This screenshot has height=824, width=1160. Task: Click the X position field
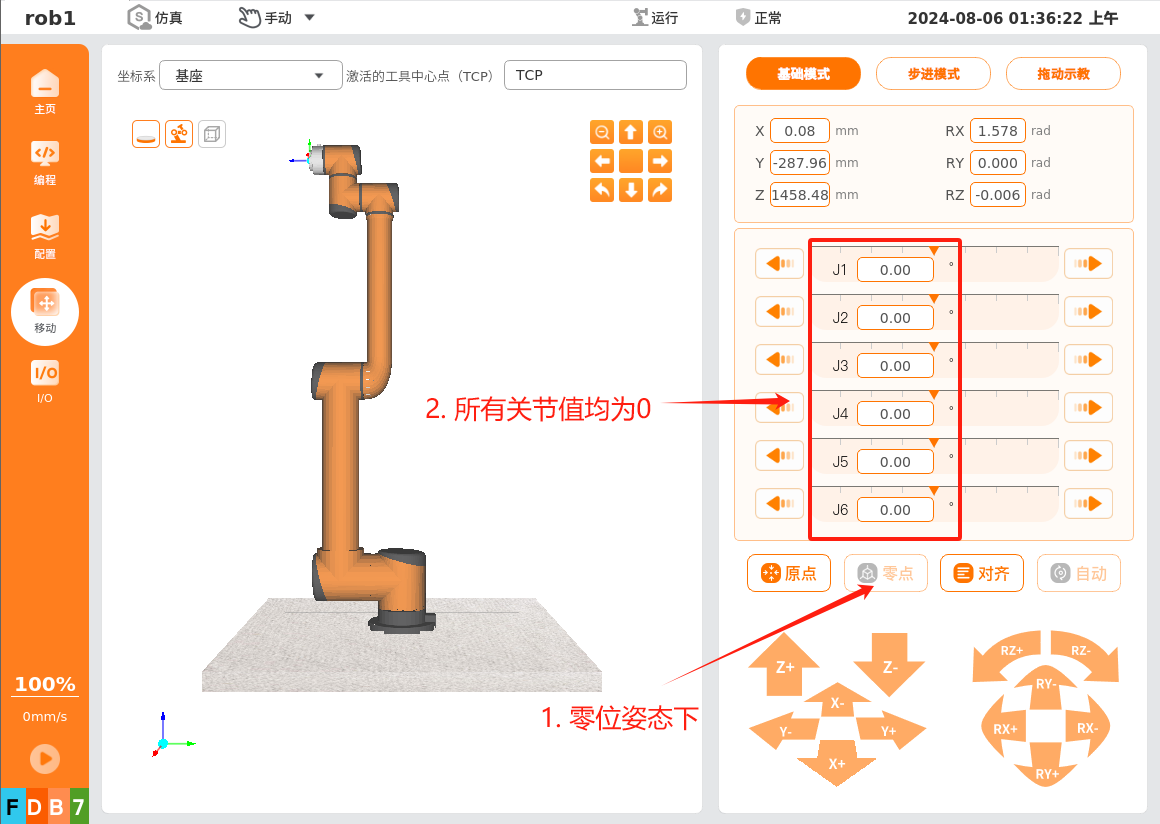tap(800, 131)
